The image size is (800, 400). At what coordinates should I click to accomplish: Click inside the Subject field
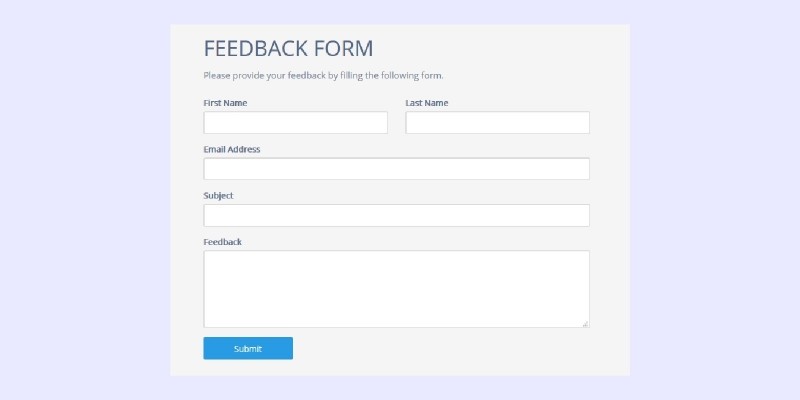396,215
